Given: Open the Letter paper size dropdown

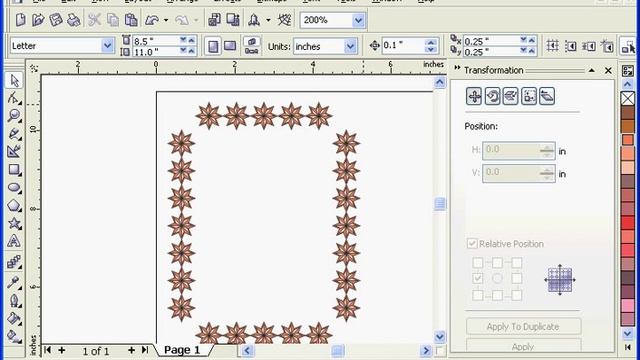Looking at the screenshot, I should click(x=107, y=46).
